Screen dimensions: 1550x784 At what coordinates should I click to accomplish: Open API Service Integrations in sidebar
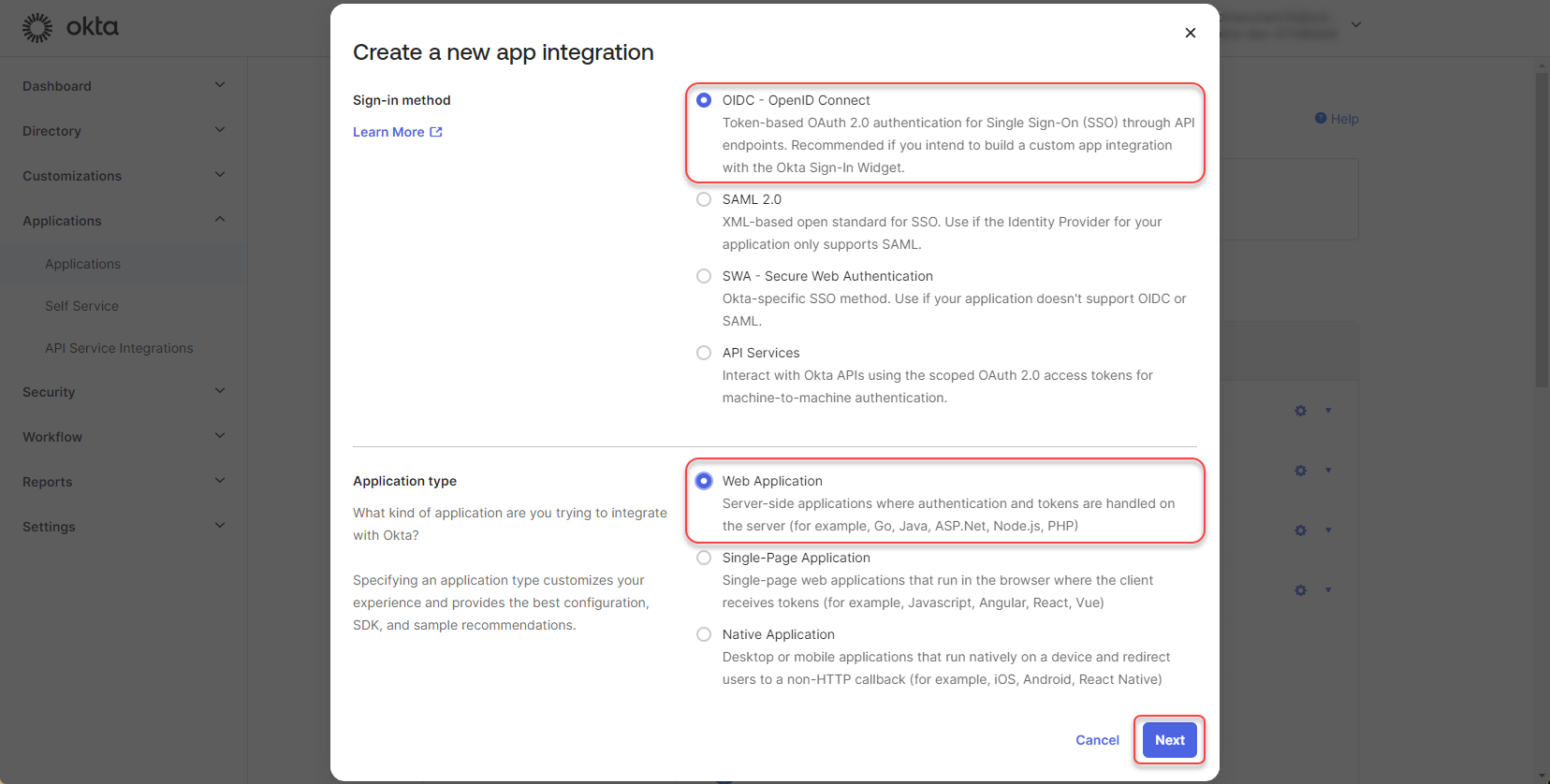click(x=119, y=348)
